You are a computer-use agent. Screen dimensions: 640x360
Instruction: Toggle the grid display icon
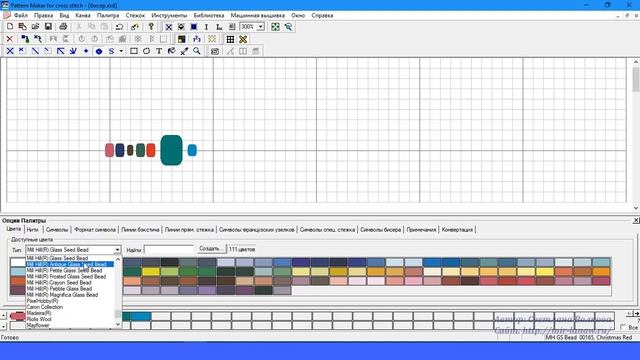click(230, 39)
